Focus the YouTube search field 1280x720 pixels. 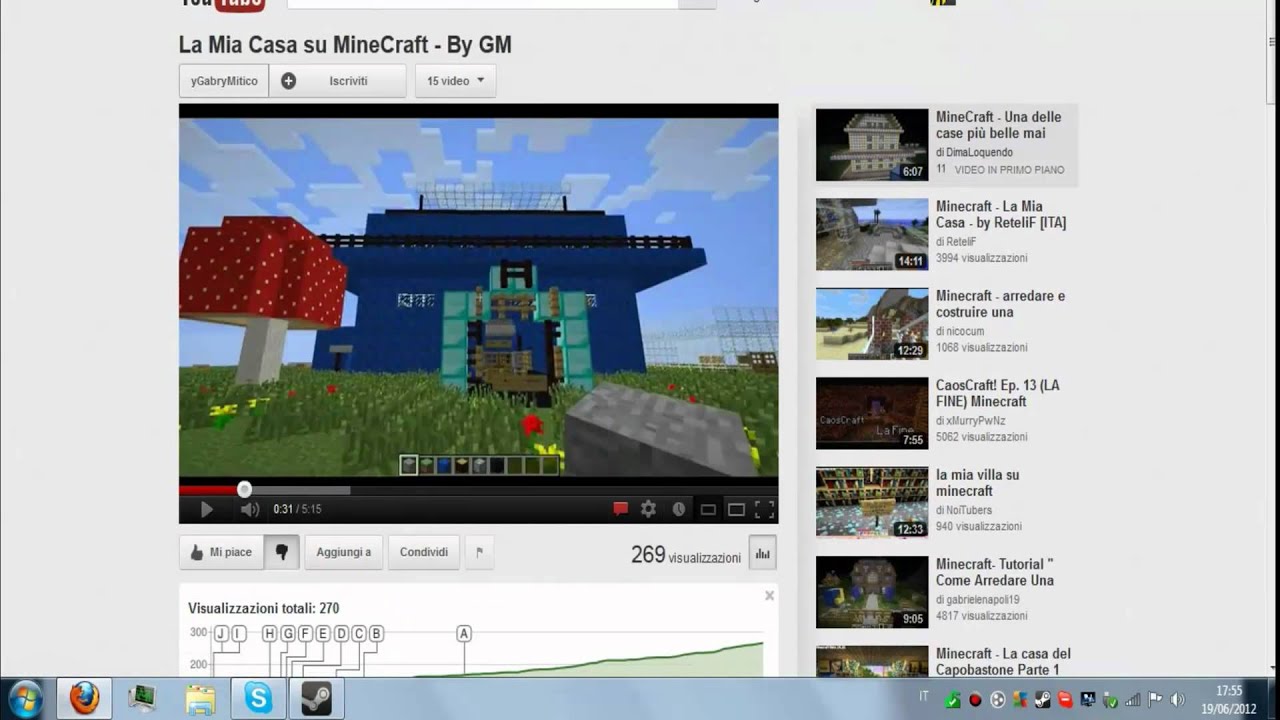click(482, 3)
